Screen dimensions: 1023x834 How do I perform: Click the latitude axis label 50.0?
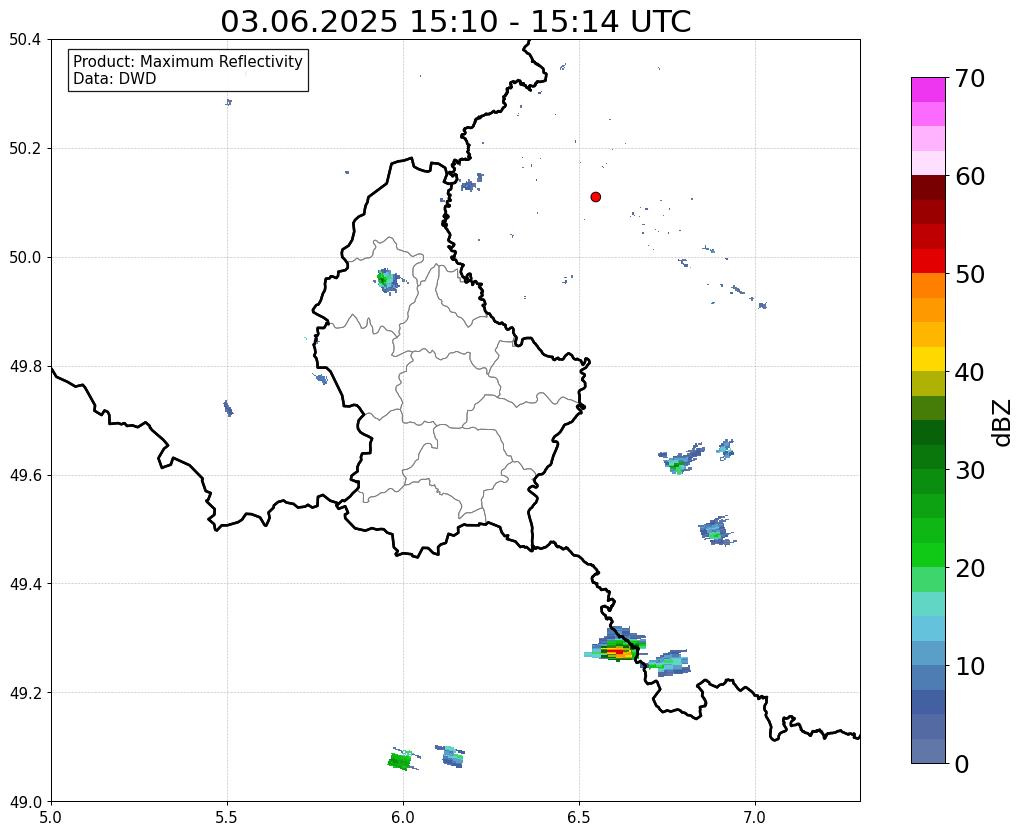[x=25, y=257]
